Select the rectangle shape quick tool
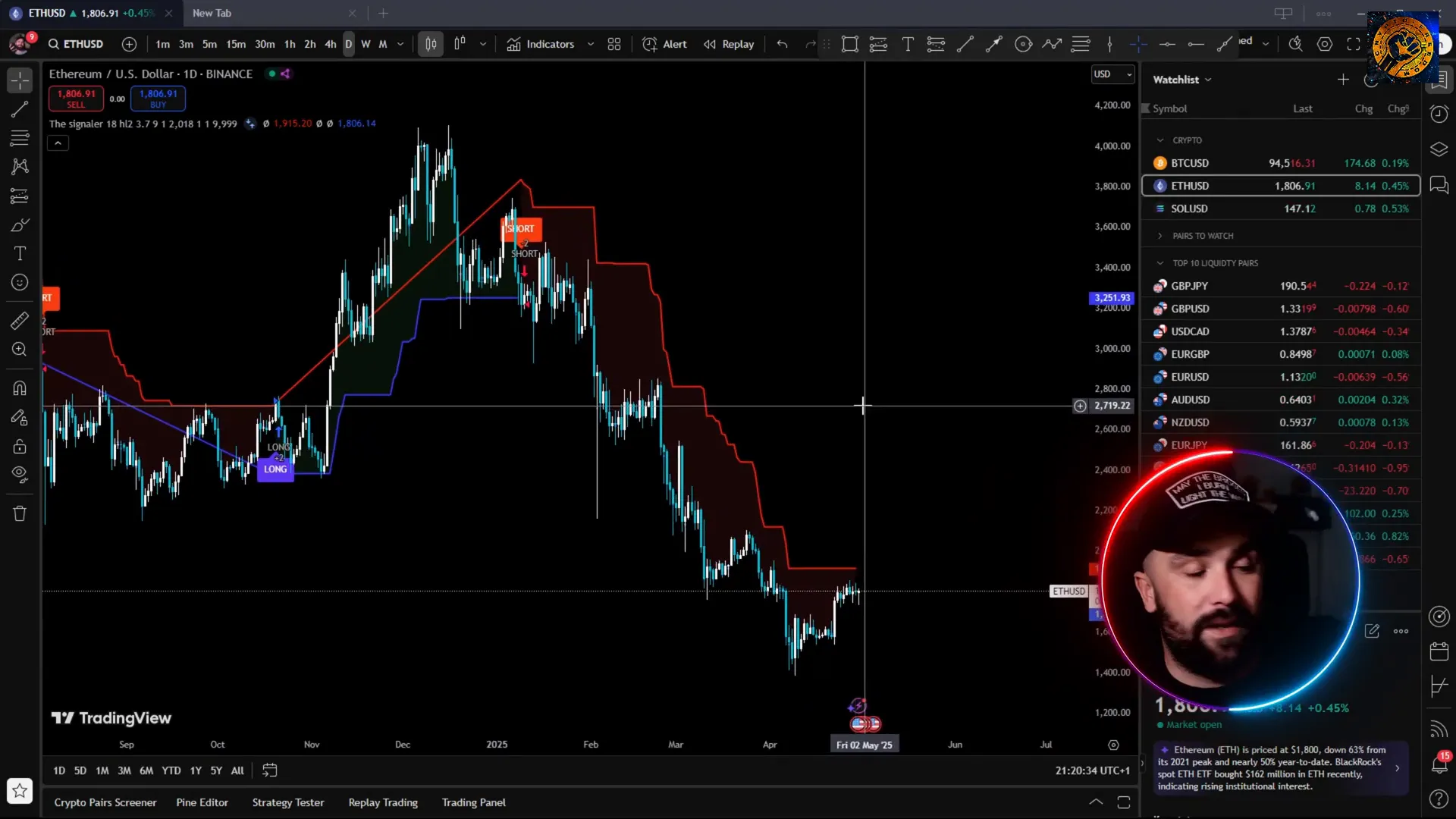Viewport: 1456px width, 819px height. pos(849,44)
